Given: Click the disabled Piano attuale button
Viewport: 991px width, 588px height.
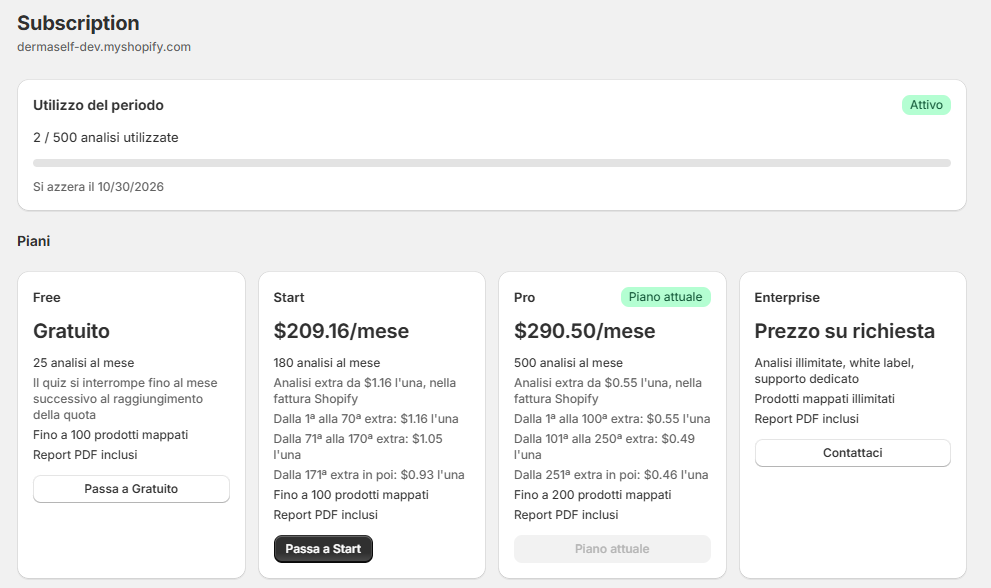Looking at the screenshot, I should pos(612,549).
